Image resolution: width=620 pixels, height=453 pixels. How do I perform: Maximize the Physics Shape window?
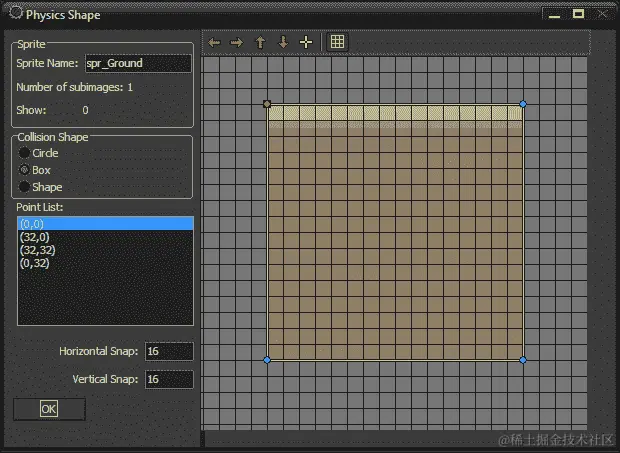coord(578,14)
